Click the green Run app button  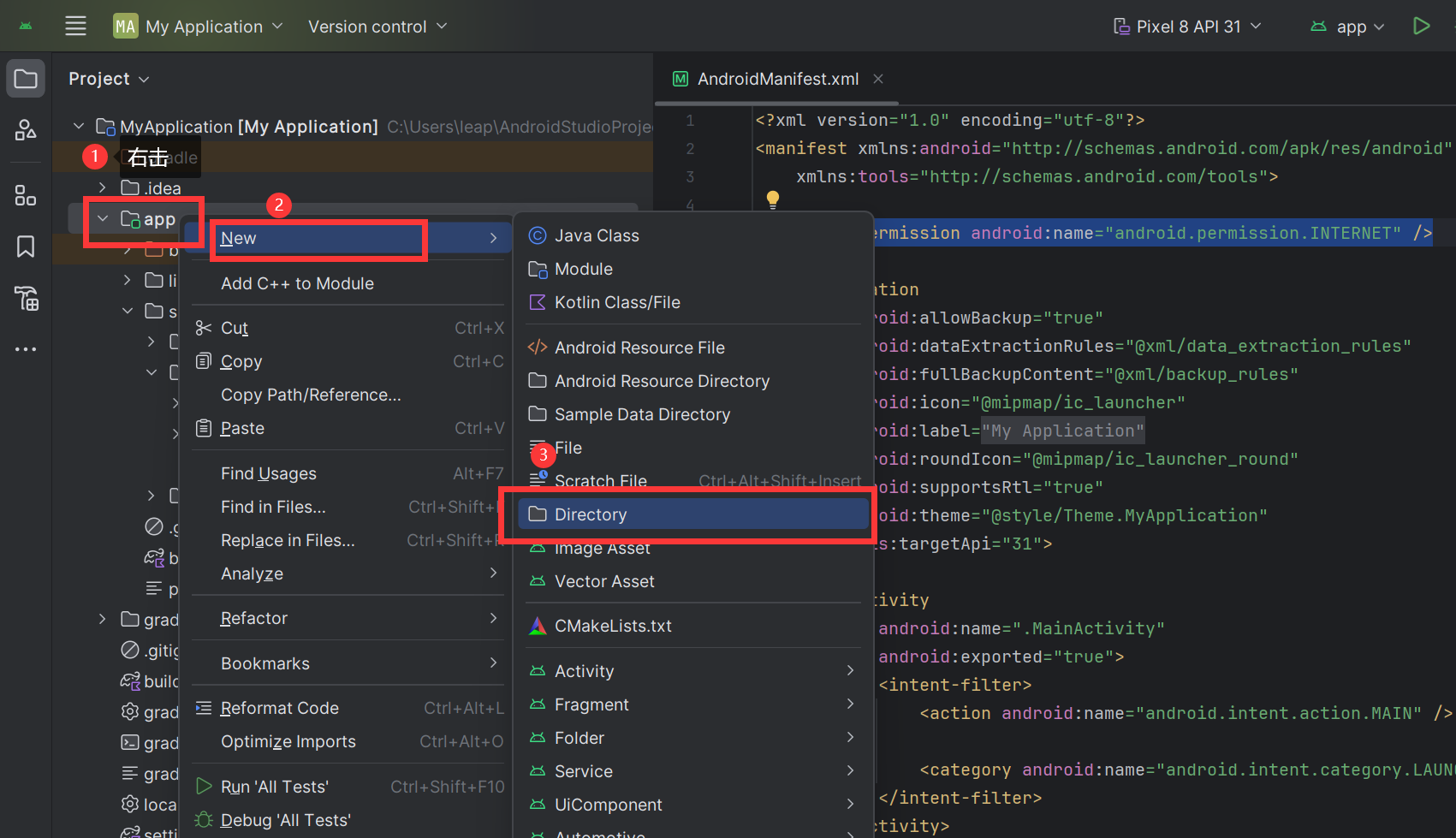(x=1421, y=26)
